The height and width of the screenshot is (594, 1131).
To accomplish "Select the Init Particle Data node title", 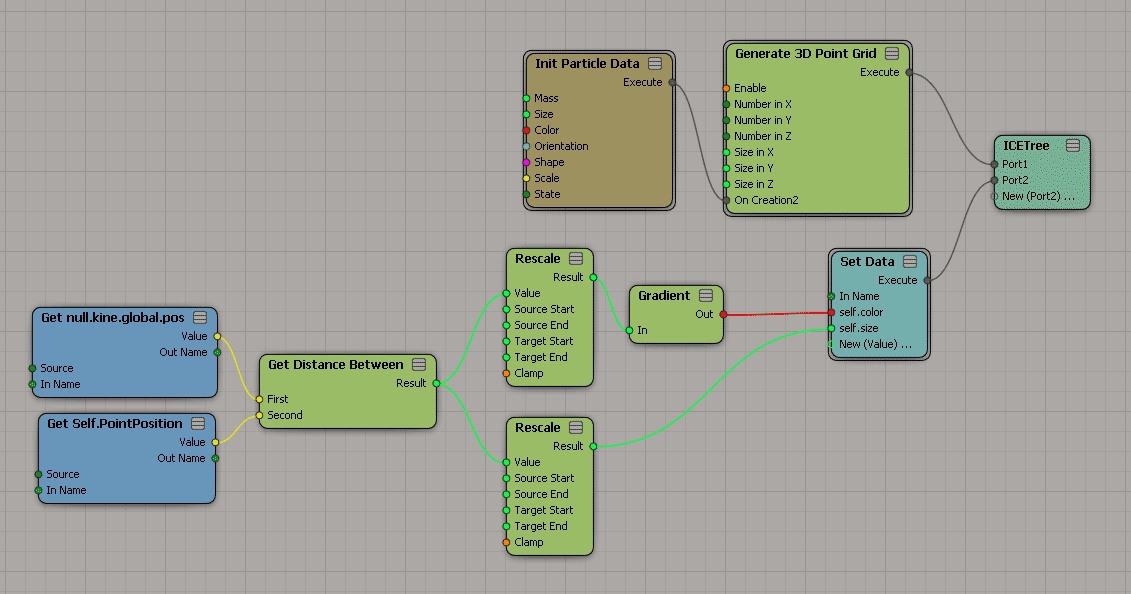I will [587, 63].
